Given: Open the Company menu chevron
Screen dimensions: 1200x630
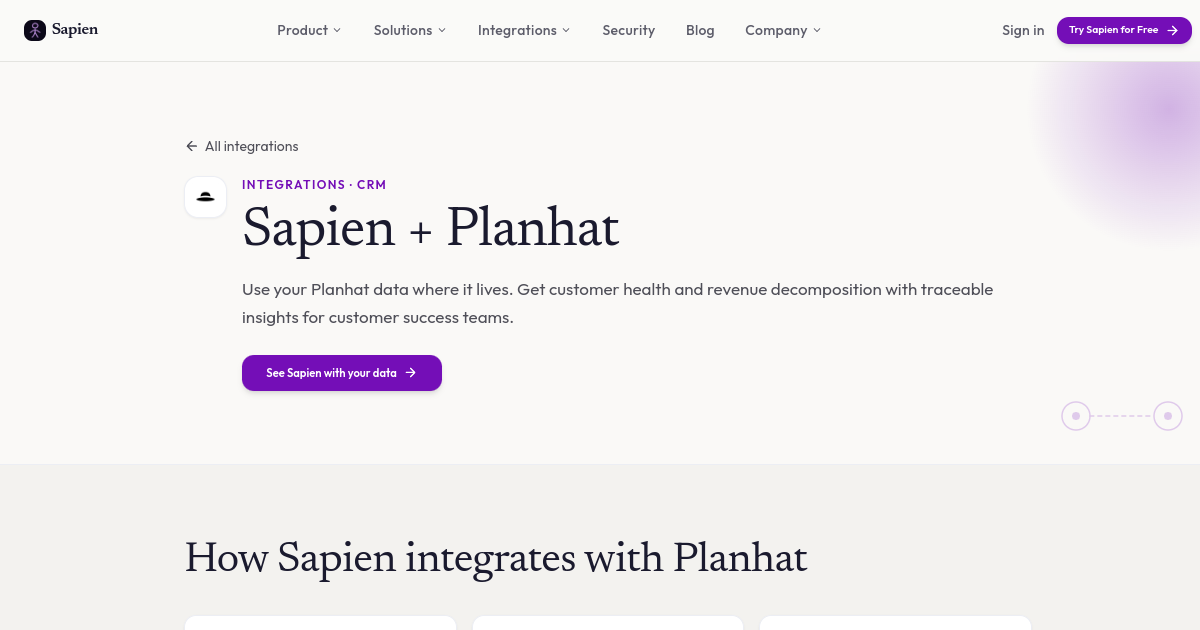Looking at the screenshot, I should click(x=817, y=30).
